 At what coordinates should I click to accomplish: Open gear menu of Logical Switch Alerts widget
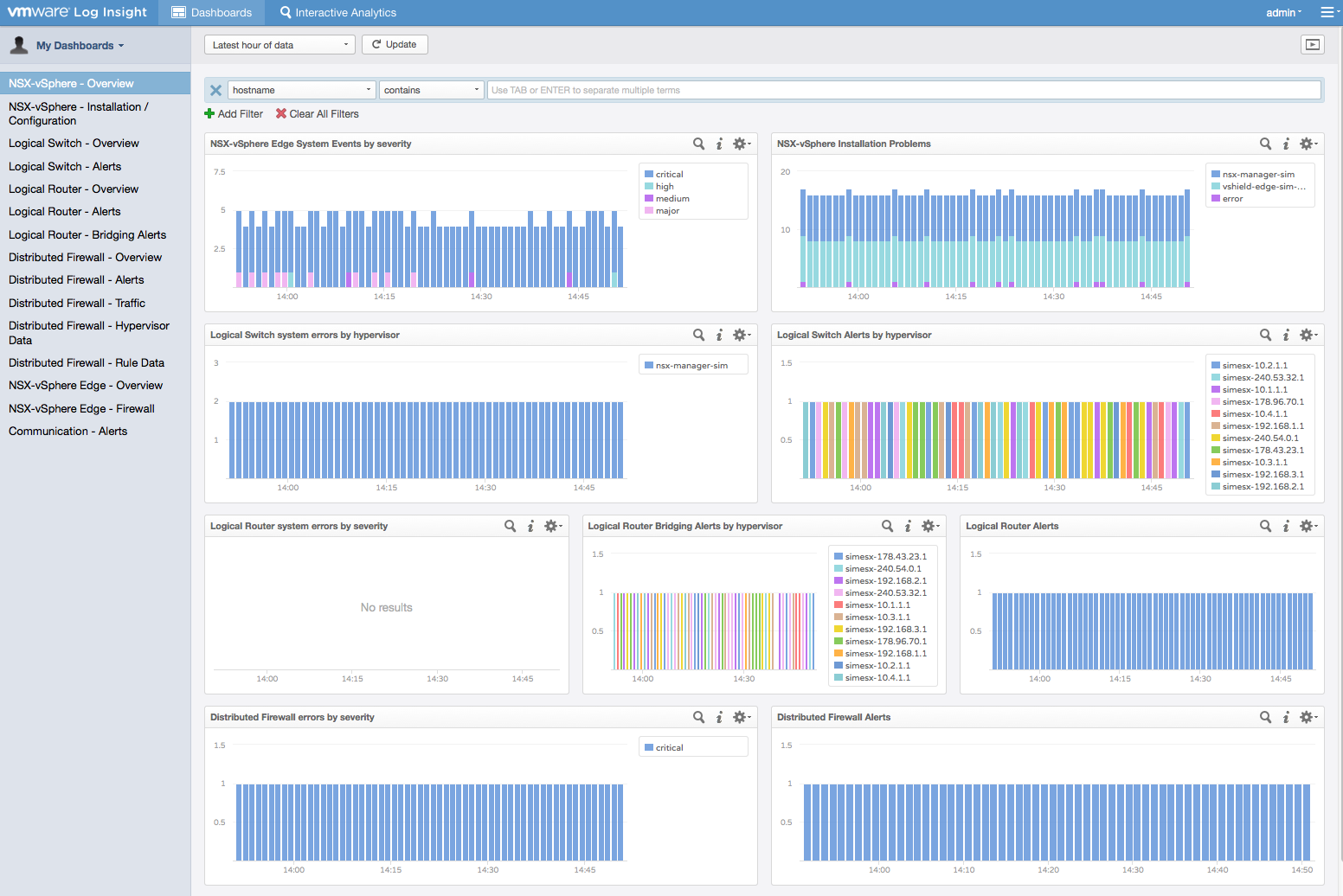click(1308, 335)
